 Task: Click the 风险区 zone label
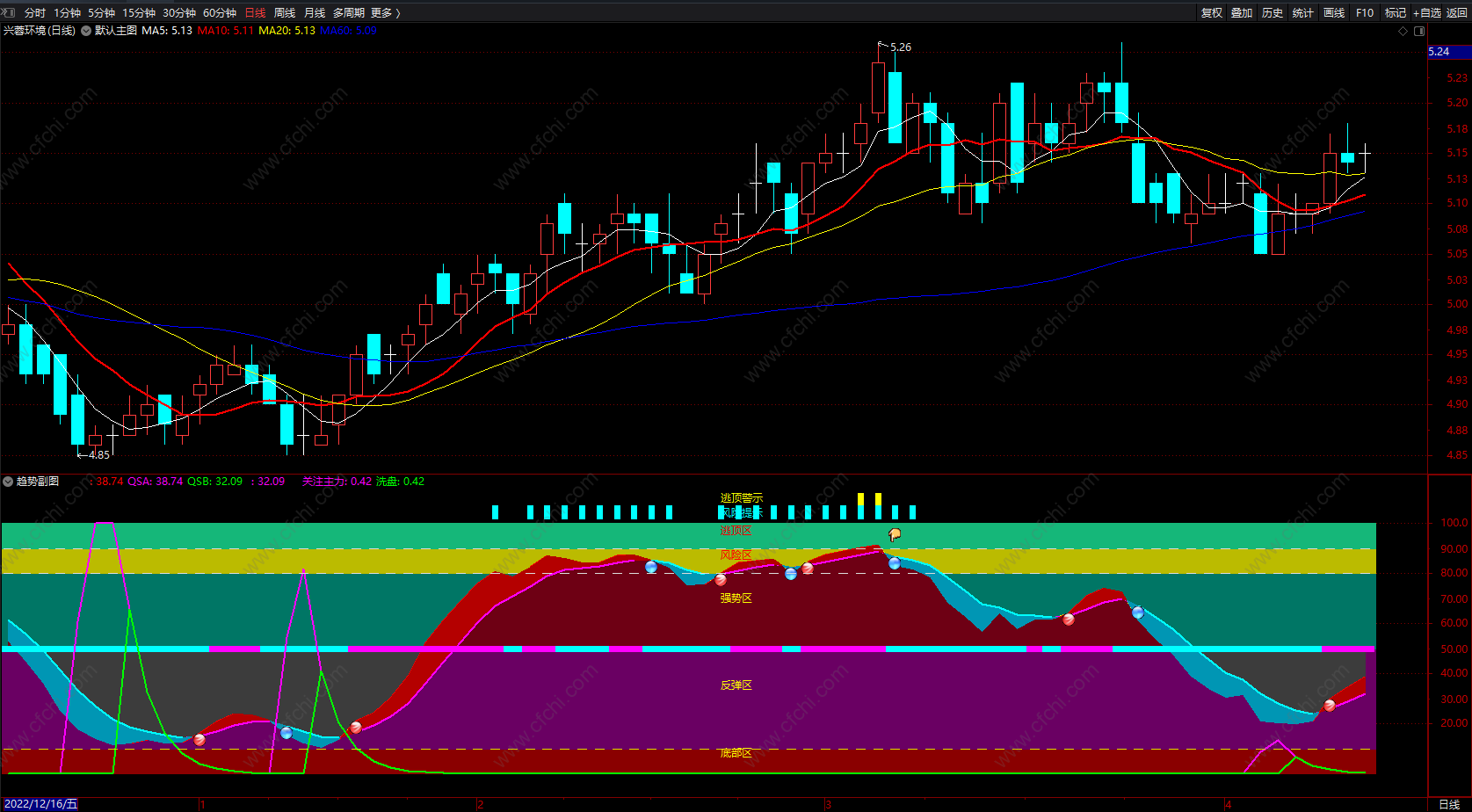tap(736, 555)
